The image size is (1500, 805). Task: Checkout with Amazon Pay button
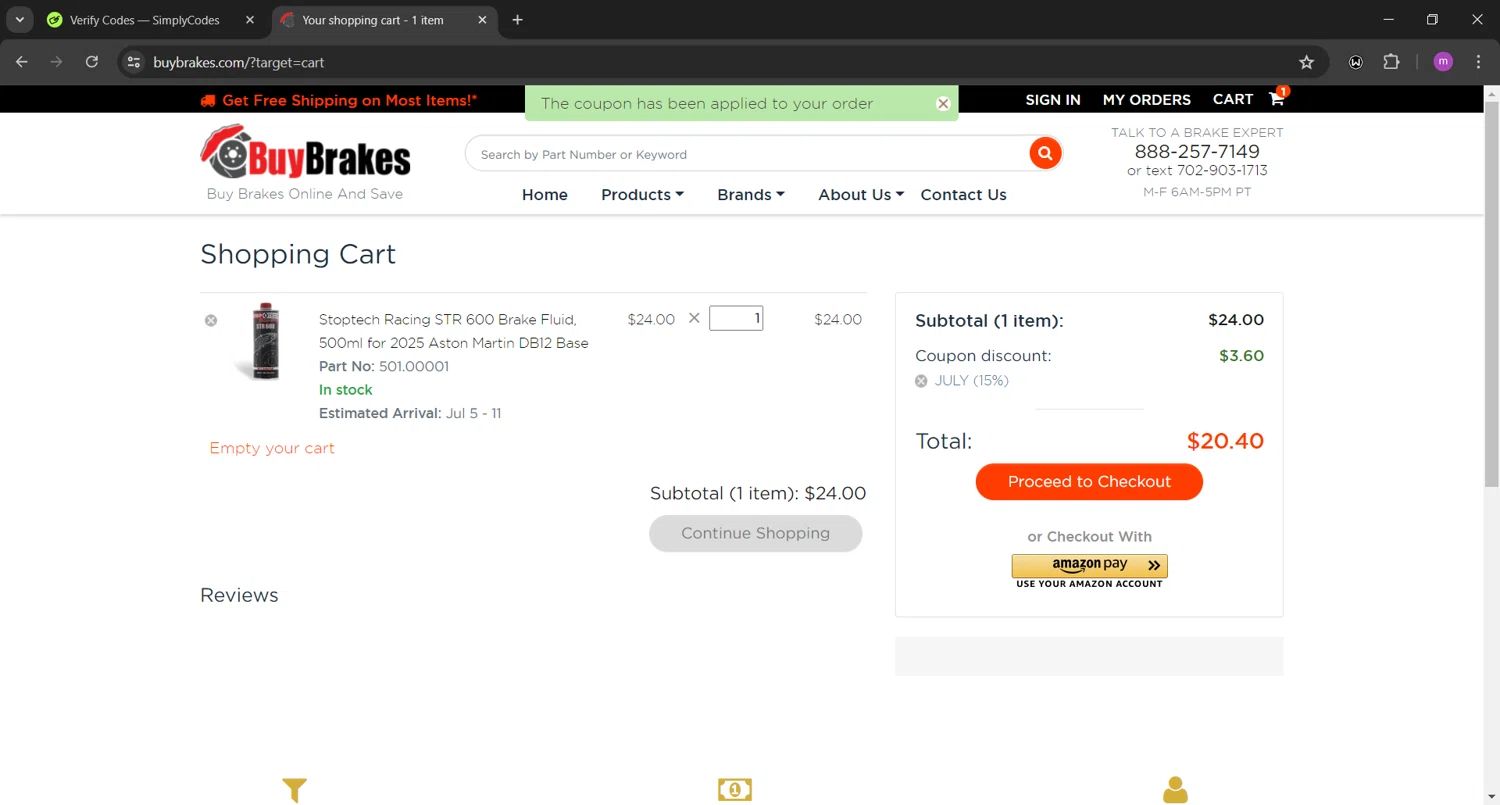(x=1089, y=566)
